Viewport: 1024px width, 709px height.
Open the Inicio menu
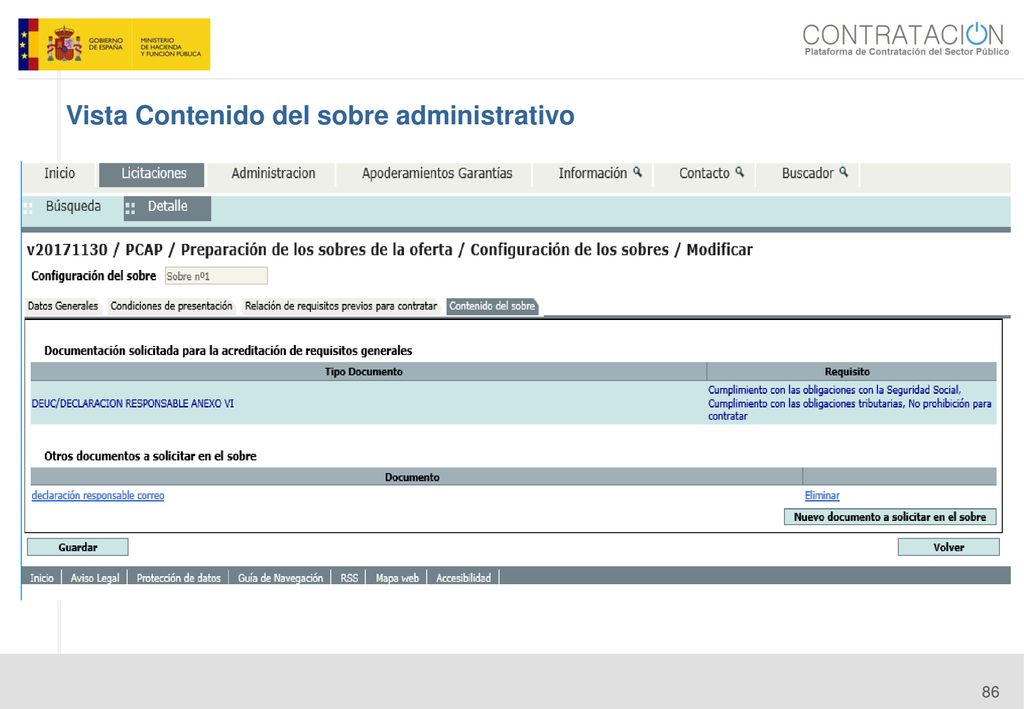(59, 173)
